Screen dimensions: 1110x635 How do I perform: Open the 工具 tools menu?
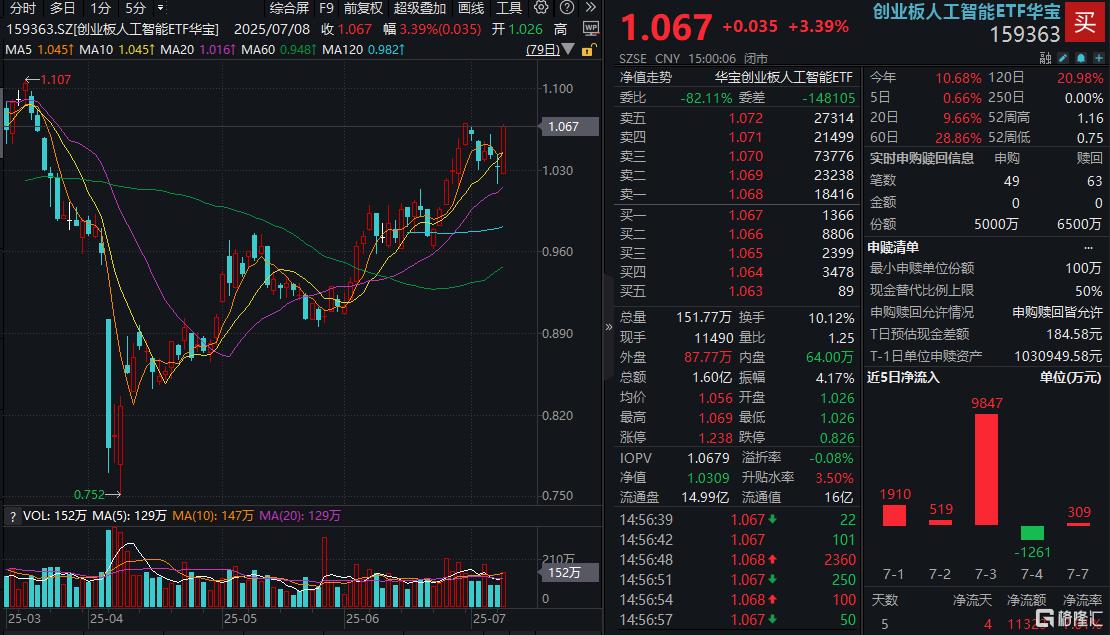[508, 8]
